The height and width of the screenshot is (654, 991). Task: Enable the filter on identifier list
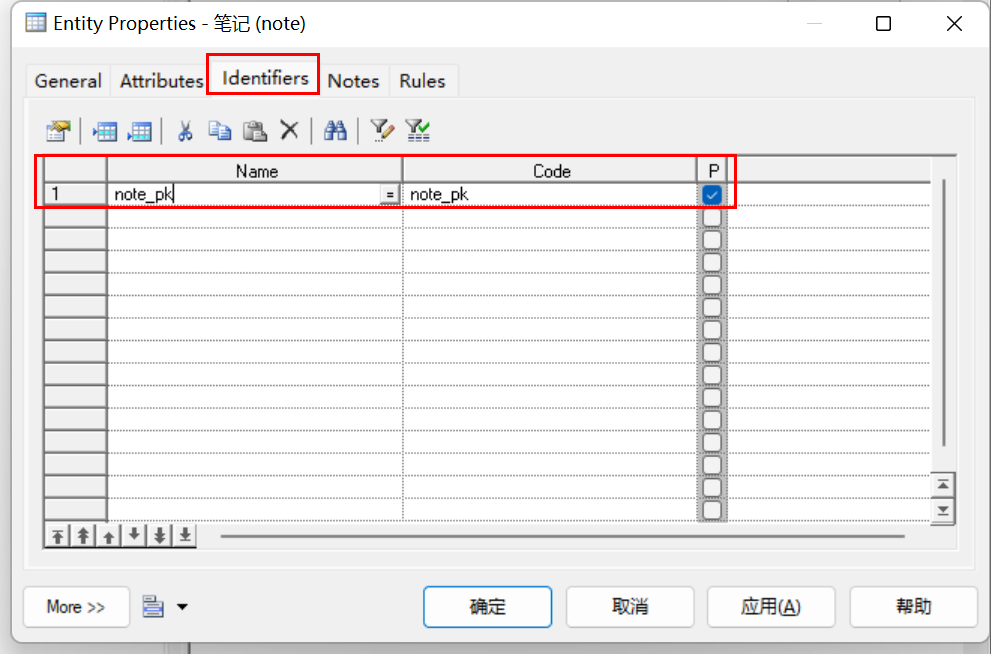click(418, 130)
